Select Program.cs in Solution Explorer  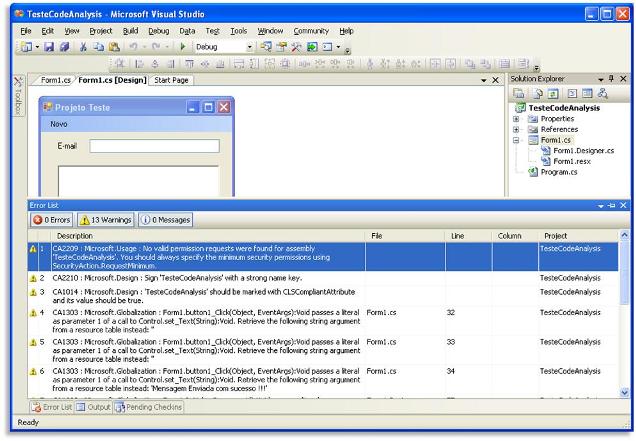(558, 172)
